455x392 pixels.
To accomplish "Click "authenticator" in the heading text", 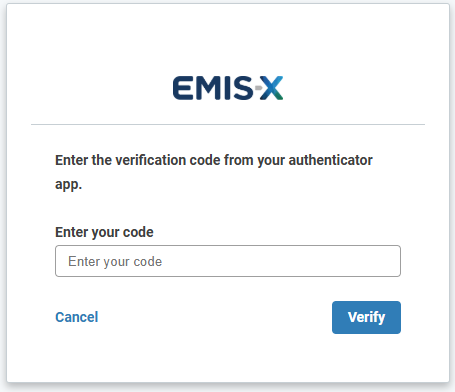I will (330, 160).
